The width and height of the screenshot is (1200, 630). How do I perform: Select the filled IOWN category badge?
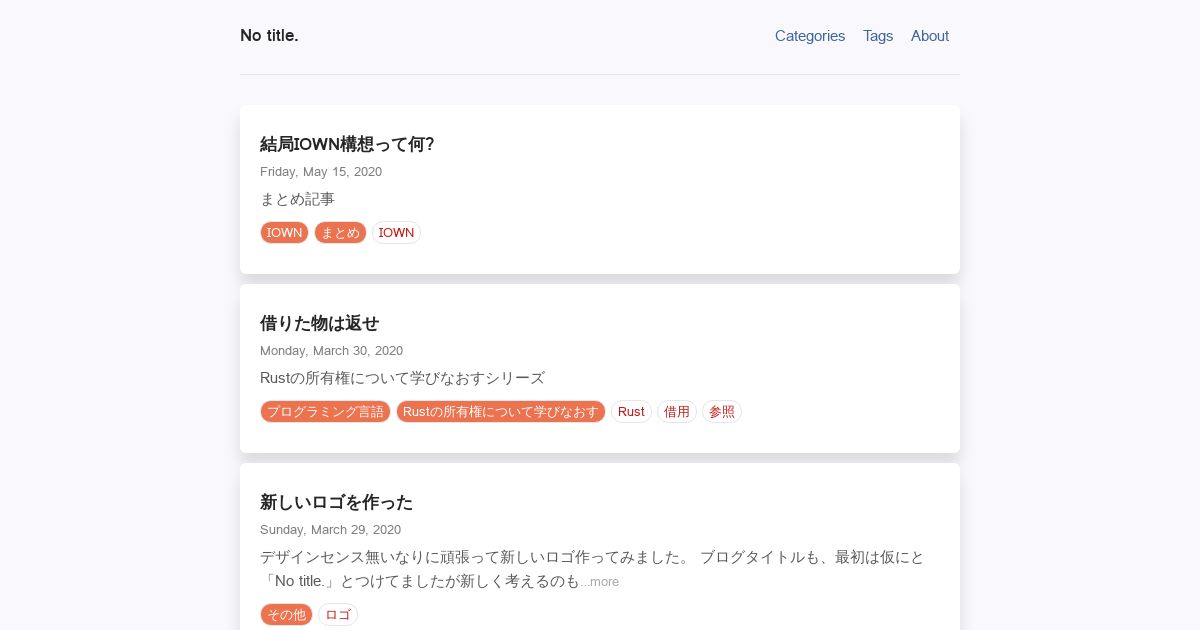click(x=284, y=233)
